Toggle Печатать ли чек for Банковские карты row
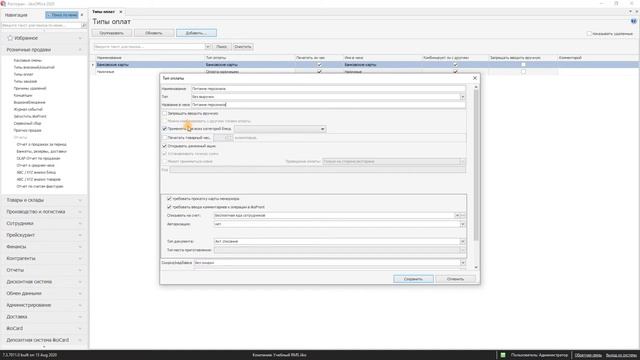The height and width of the screenshot is (360, 640). [x=320, y=64]
